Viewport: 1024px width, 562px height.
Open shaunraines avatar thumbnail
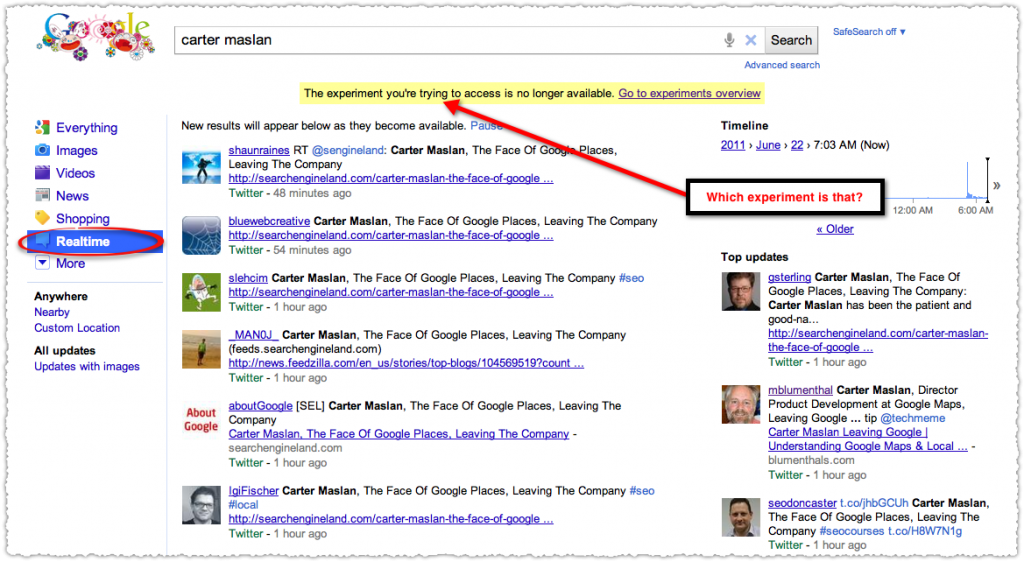point(201,167)
